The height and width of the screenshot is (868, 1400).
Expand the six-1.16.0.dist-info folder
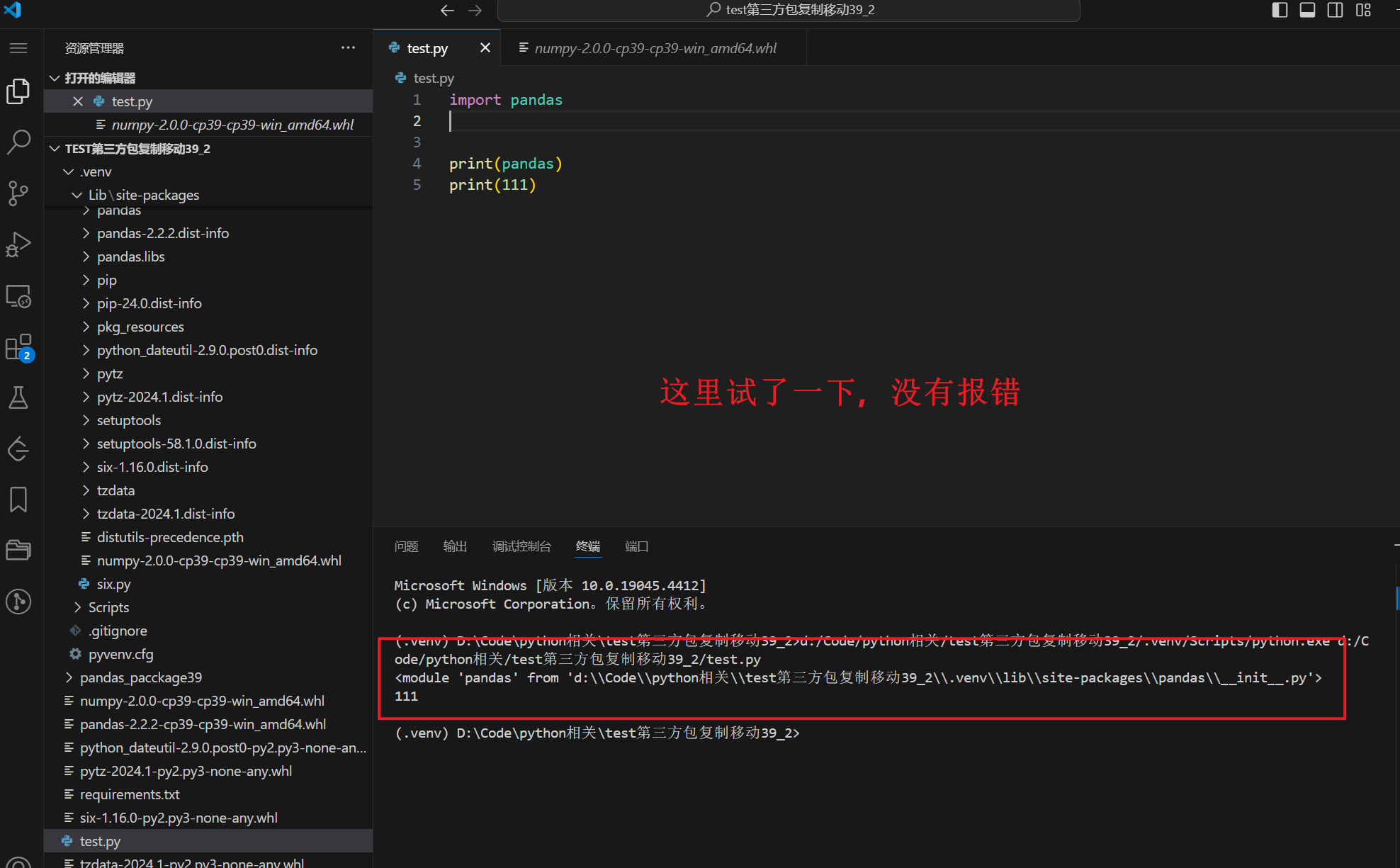[x=208, y=467]
